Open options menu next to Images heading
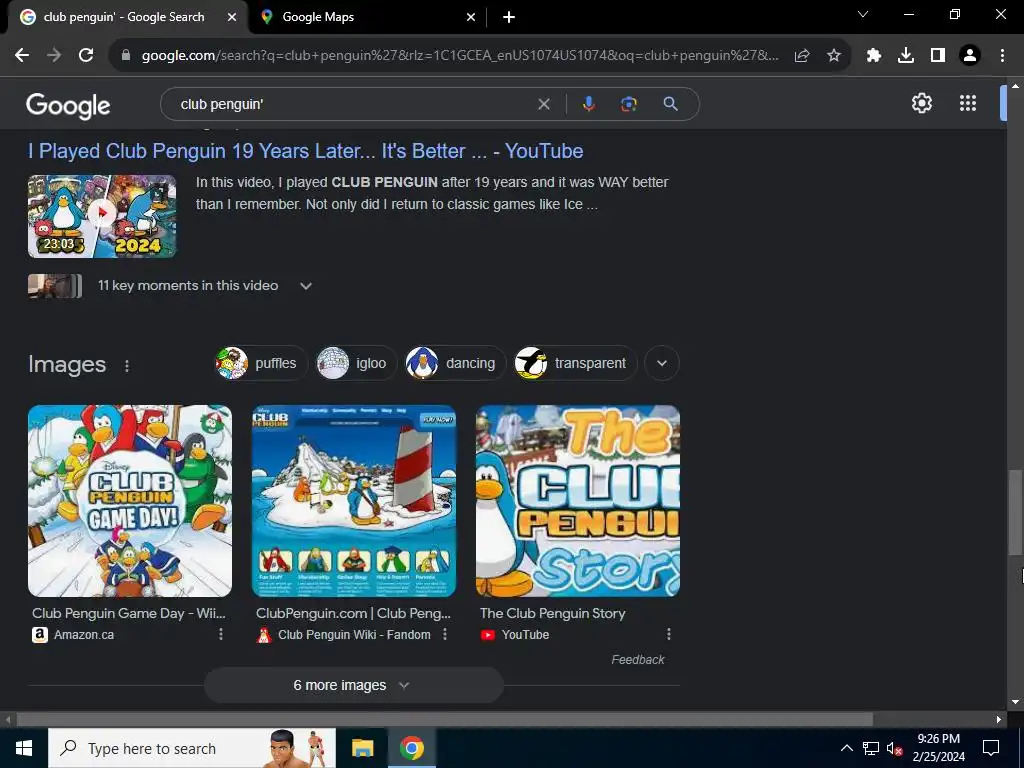This screenshot has width=1024, height=768. (x=127, y=366)
